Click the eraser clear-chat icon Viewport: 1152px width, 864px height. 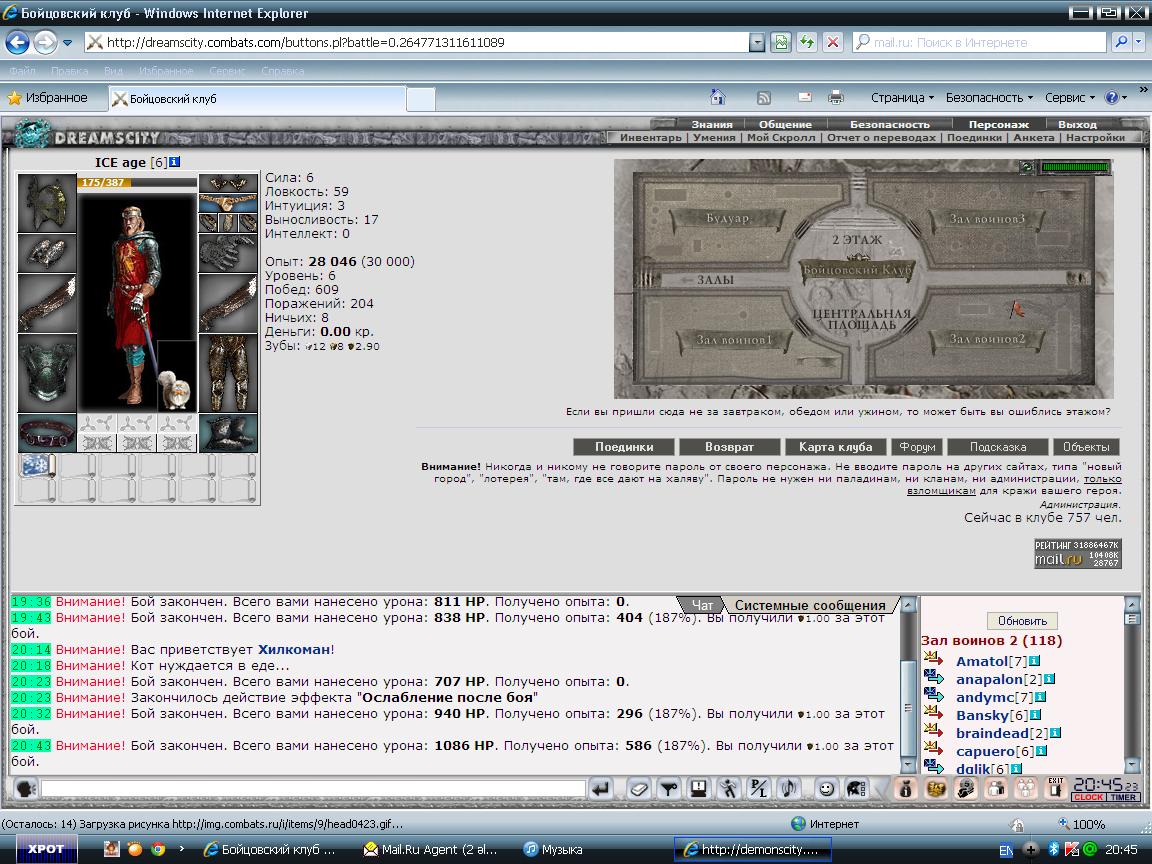pyautogui.click(x=638, y=789)
